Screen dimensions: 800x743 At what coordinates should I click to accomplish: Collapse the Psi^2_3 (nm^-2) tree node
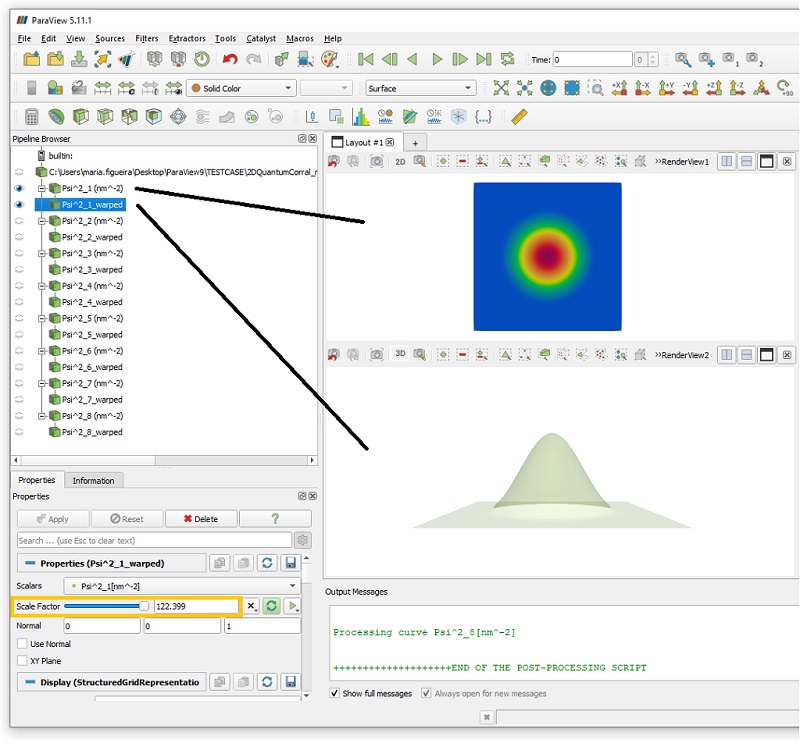[x=42, y=253]
